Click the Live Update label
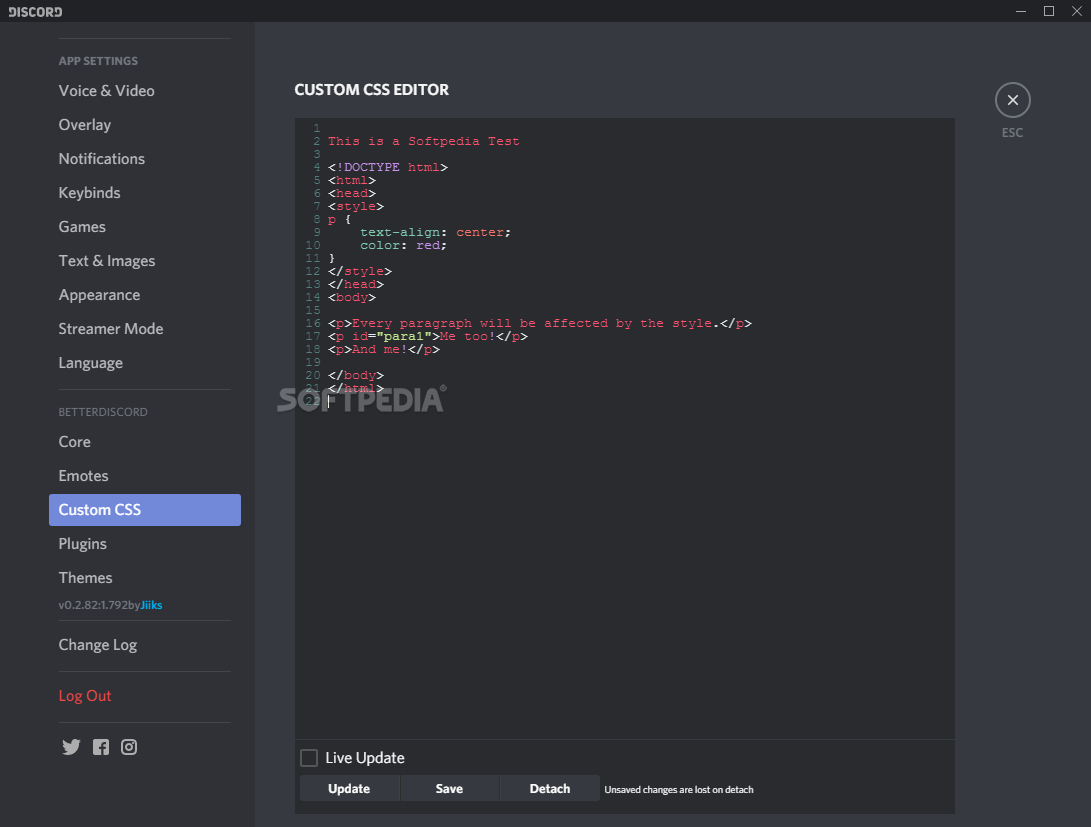The width and height of the screenshot is (1091, 827). [x=365, y=757]
